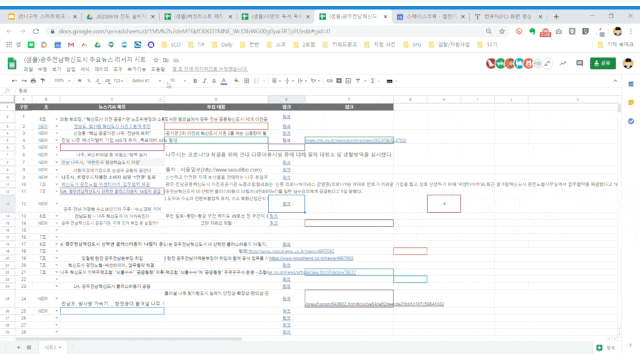Select the 뉴스기사 제목 header cell
Screen dimensions: 640x360
coord(112,107)
